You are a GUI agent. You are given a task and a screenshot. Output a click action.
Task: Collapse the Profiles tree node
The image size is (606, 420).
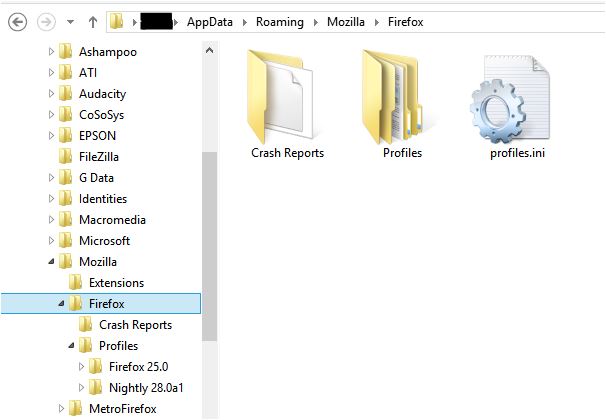point(71,346)
